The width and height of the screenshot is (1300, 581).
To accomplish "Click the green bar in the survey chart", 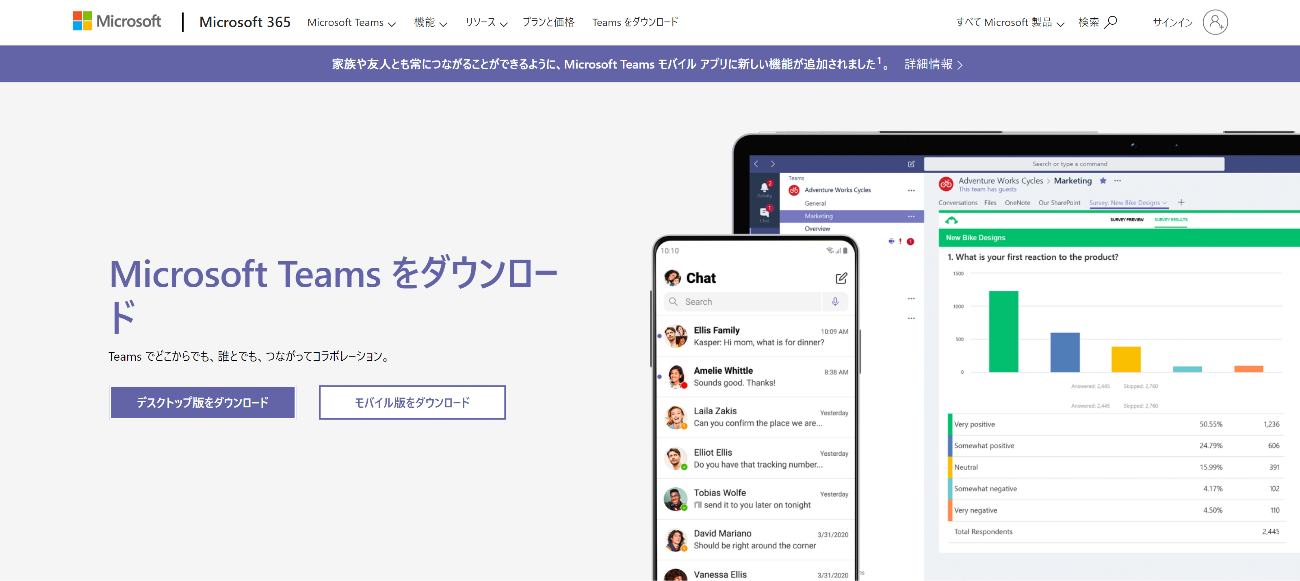I will point(1003,331).
